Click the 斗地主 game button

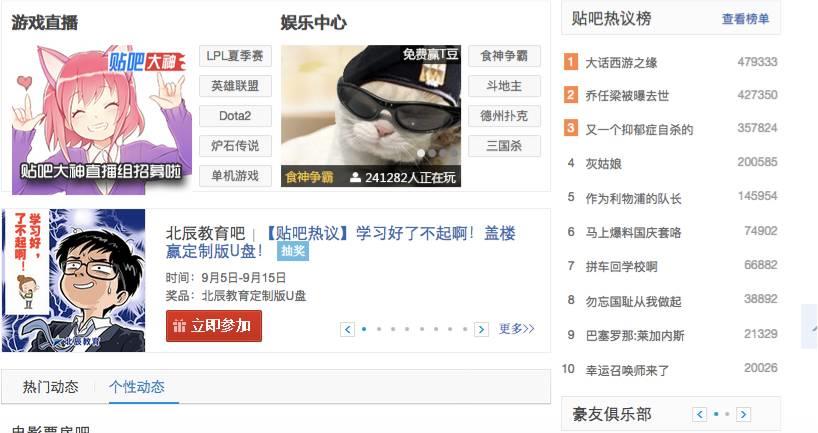(x=504, y=86)
